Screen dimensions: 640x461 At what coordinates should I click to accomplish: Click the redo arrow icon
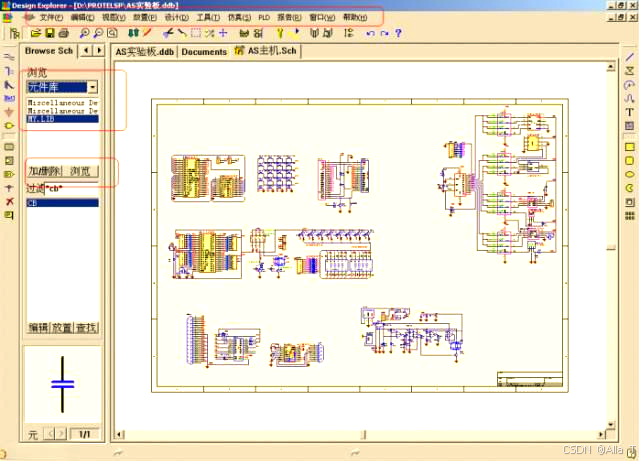(x=384, y=33)
